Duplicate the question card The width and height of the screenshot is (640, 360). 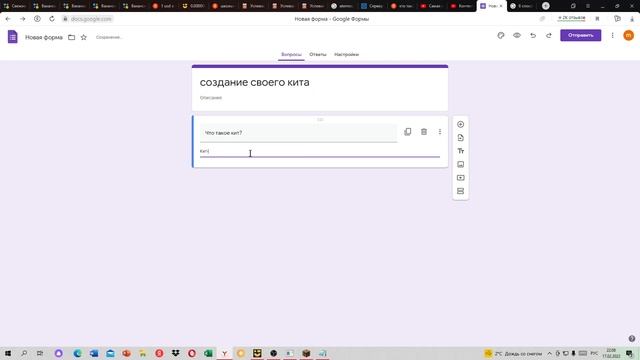click(407, 131)
